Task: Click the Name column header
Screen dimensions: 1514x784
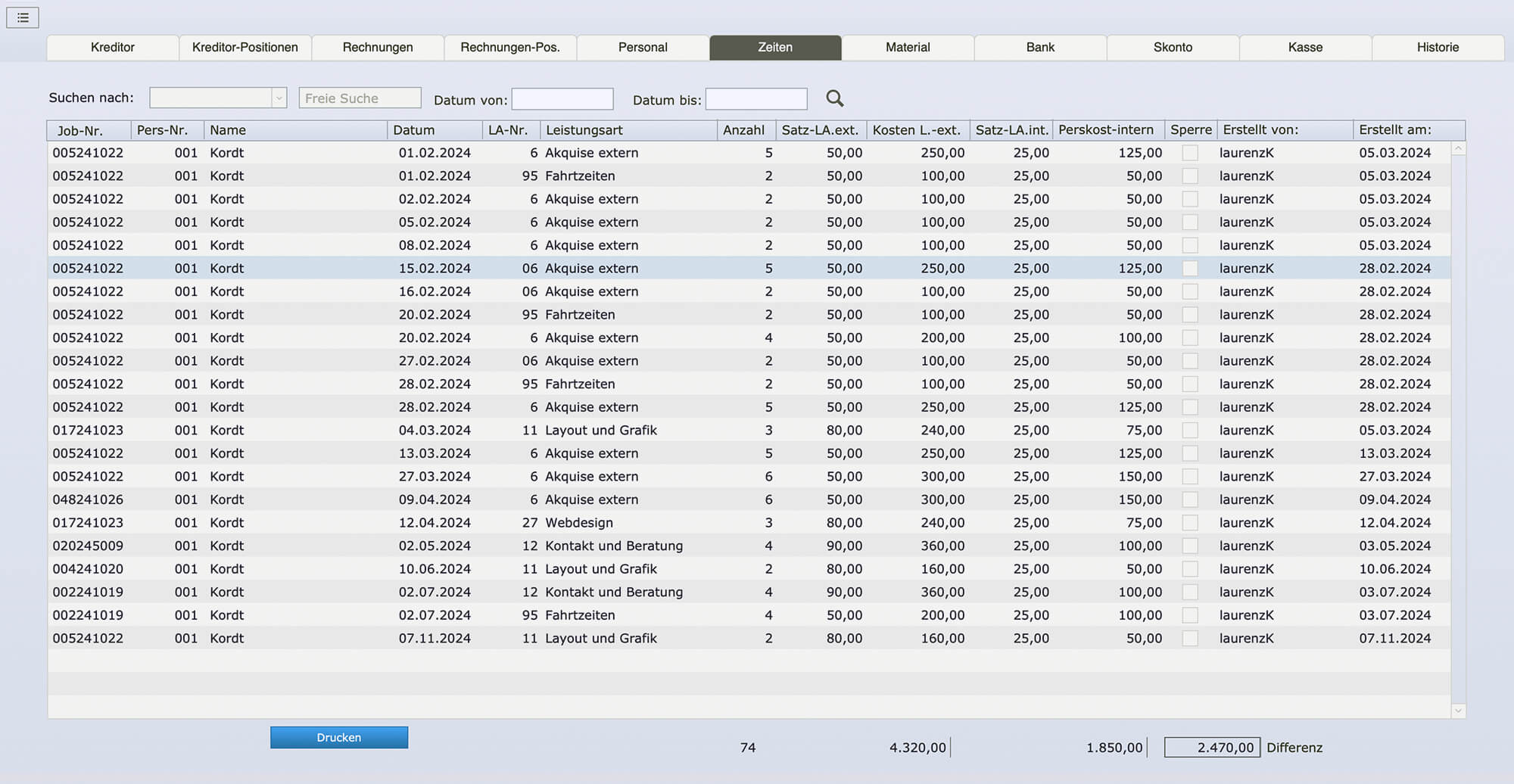Action: 295,130
